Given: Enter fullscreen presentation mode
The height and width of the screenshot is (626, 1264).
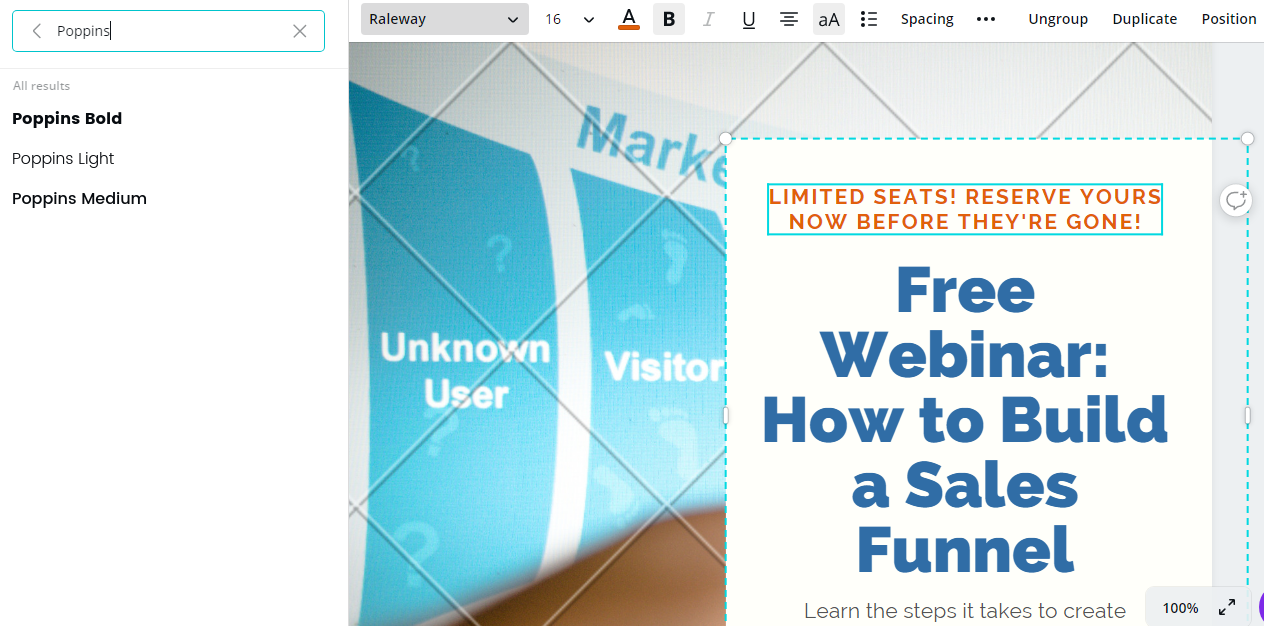Looking at the screenshot, I should (1227, 608).
